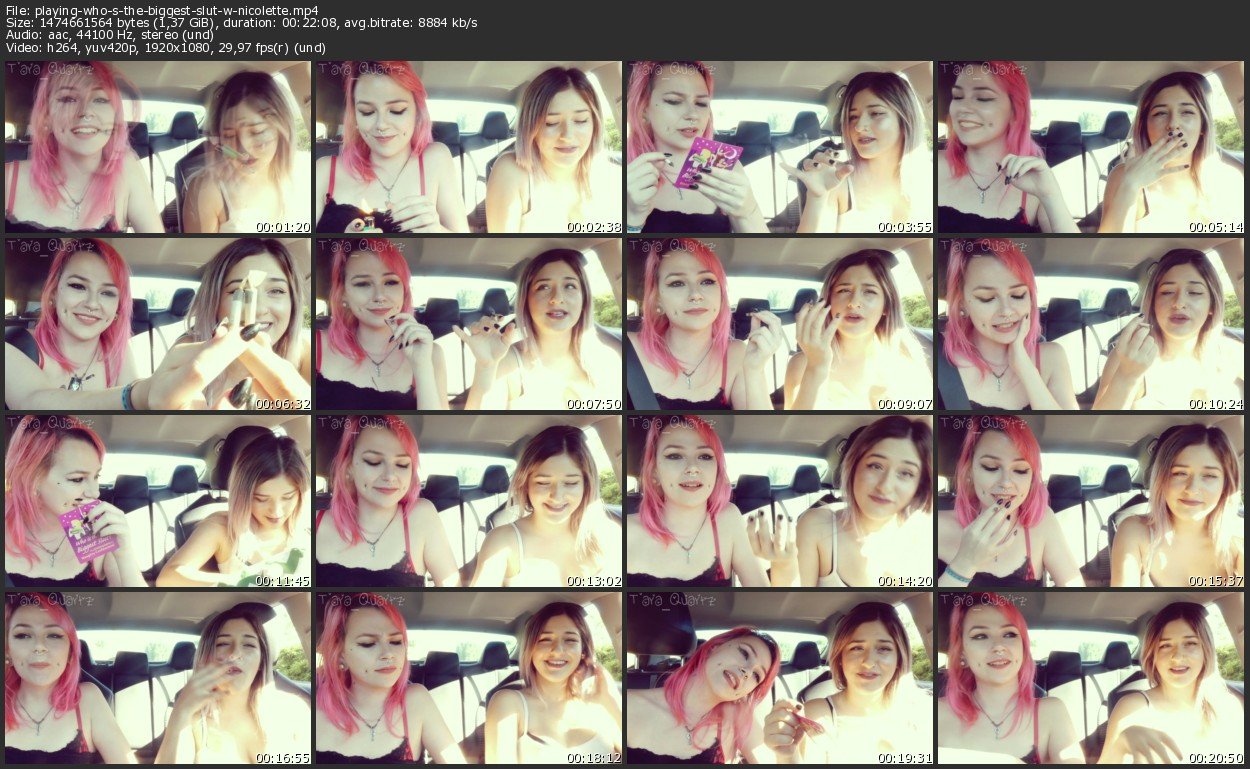Click the File name line in header
The height and width of the screenshot is (769, 1250).
[162, 10]
